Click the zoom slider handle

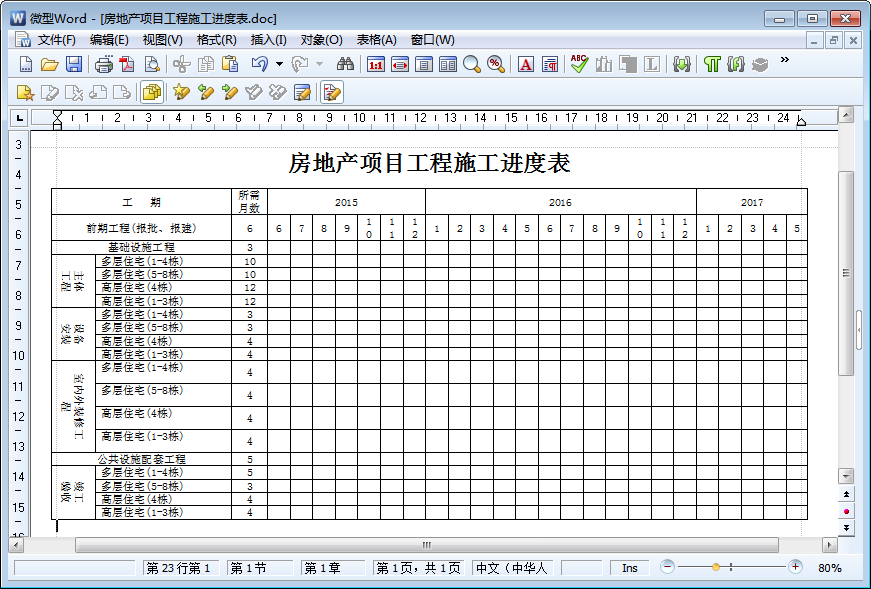tap(715, 567)
